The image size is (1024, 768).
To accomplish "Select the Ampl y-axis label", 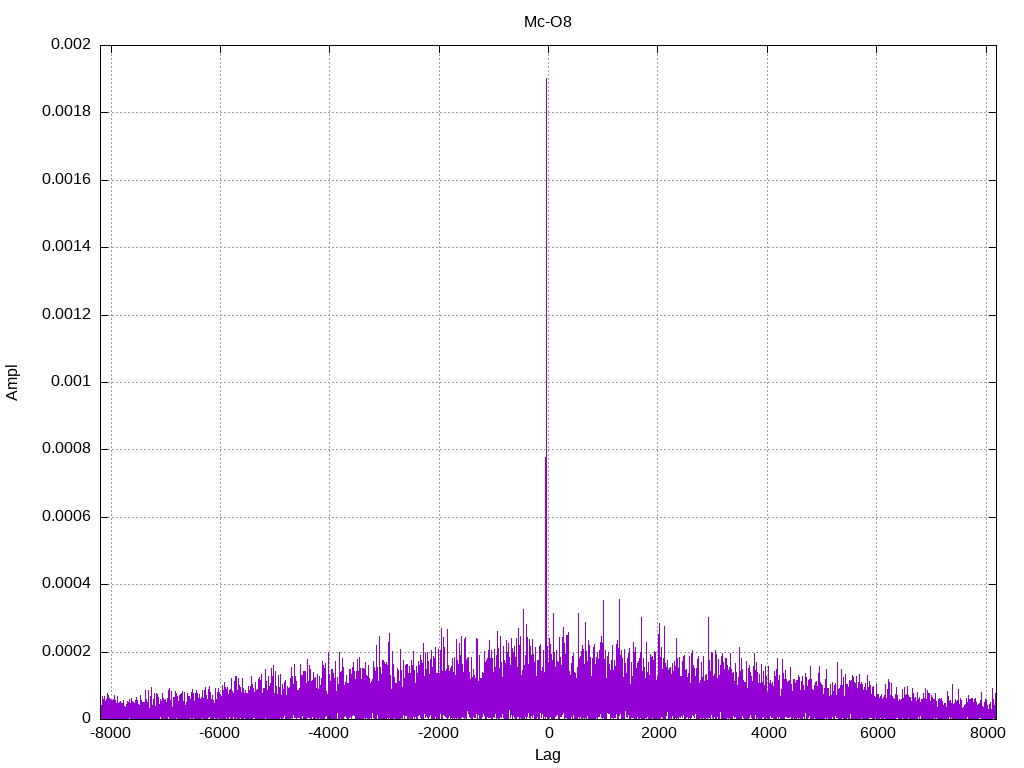I will coord(13,382).
